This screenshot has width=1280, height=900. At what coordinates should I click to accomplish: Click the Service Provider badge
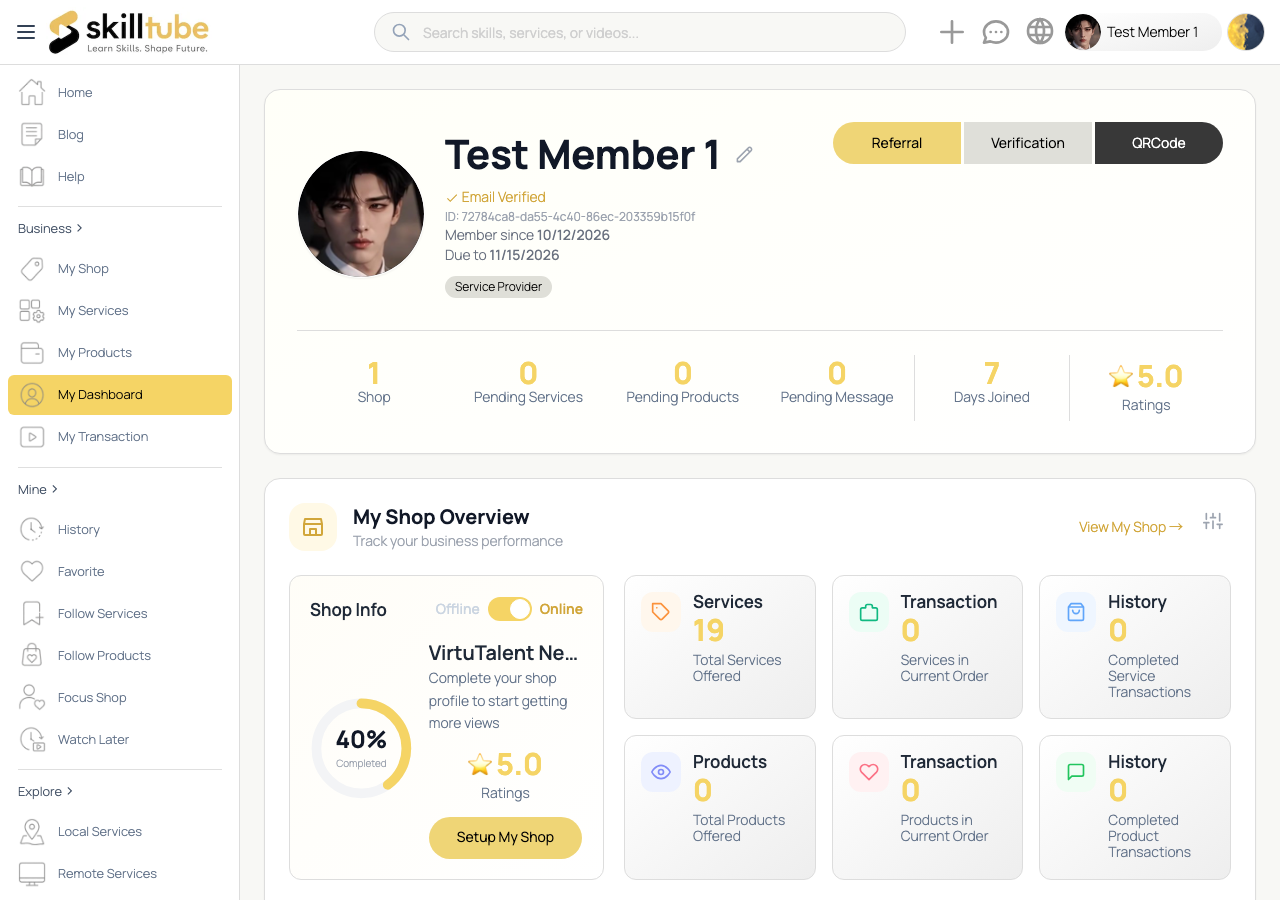(x=498, y=287)
